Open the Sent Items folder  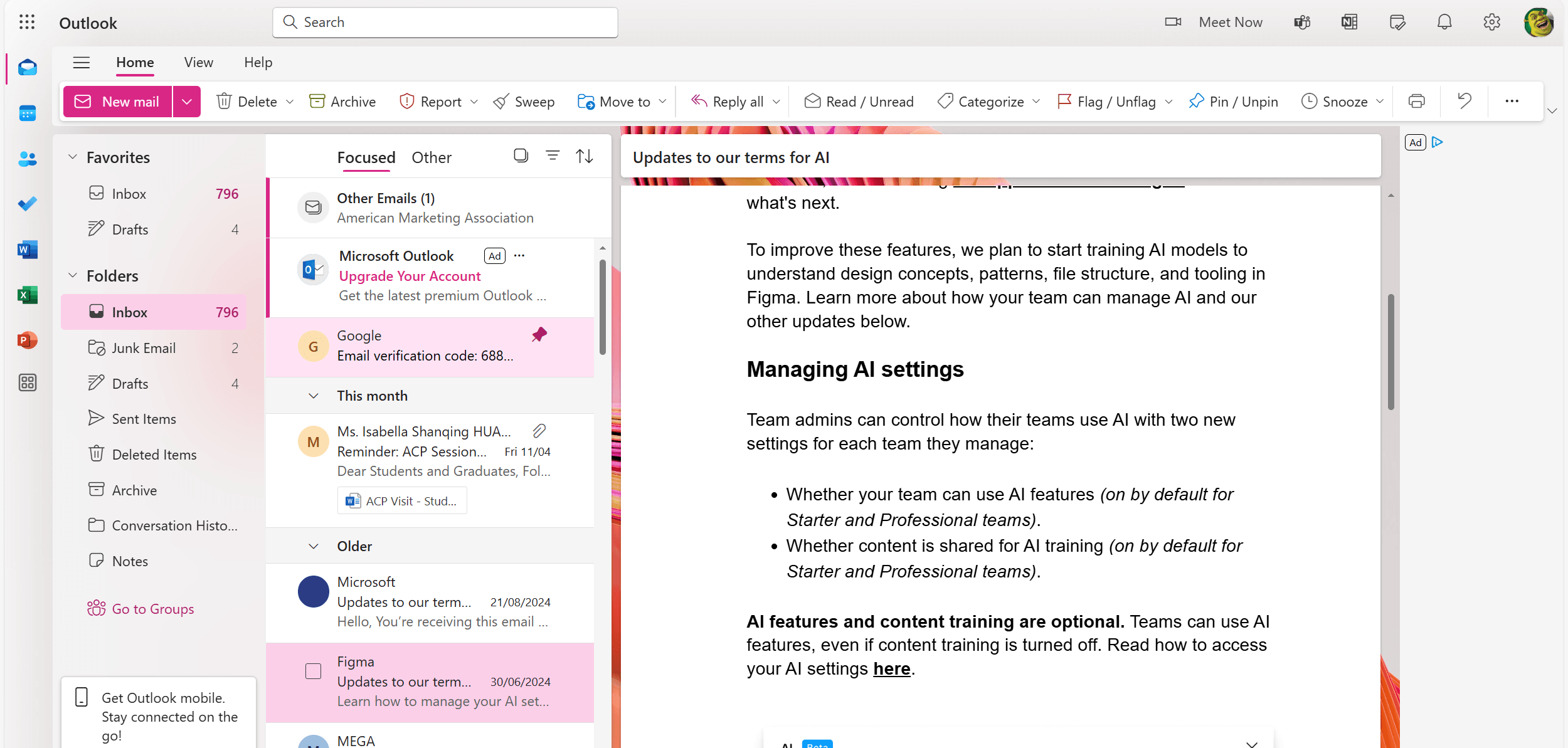click(154, 419)
